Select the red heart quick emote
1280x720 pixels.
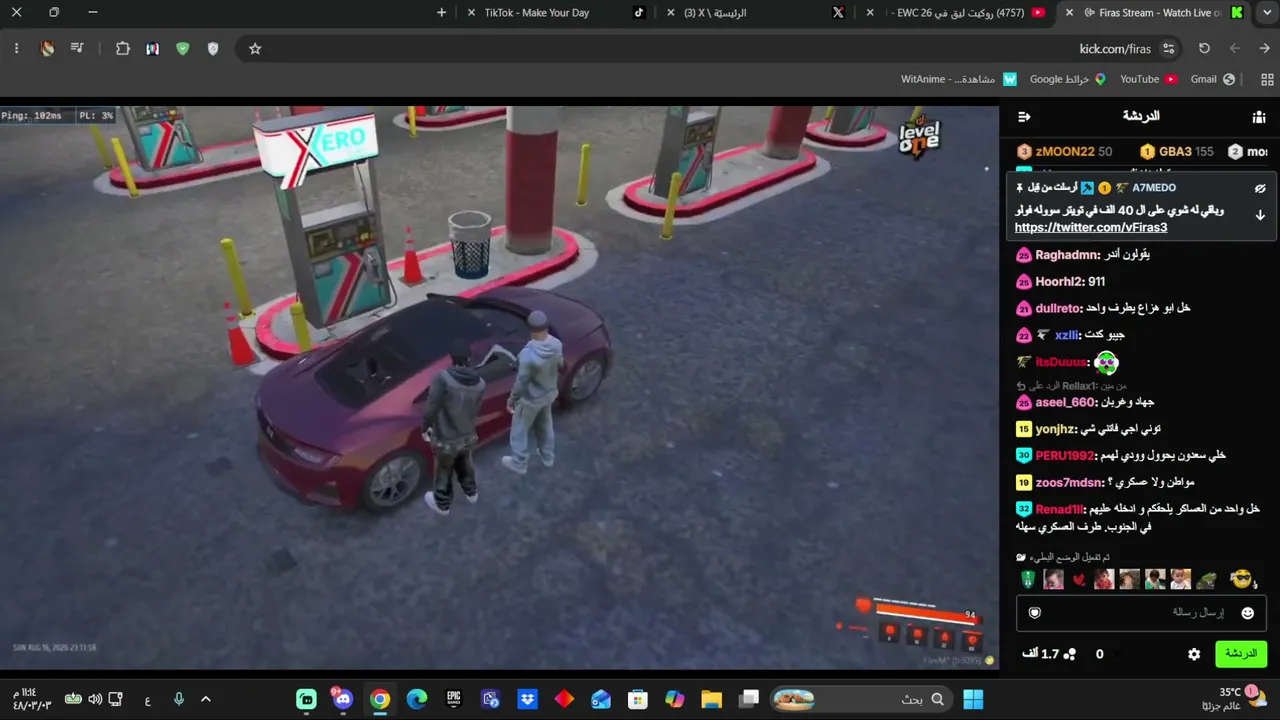coord(1078,580)
